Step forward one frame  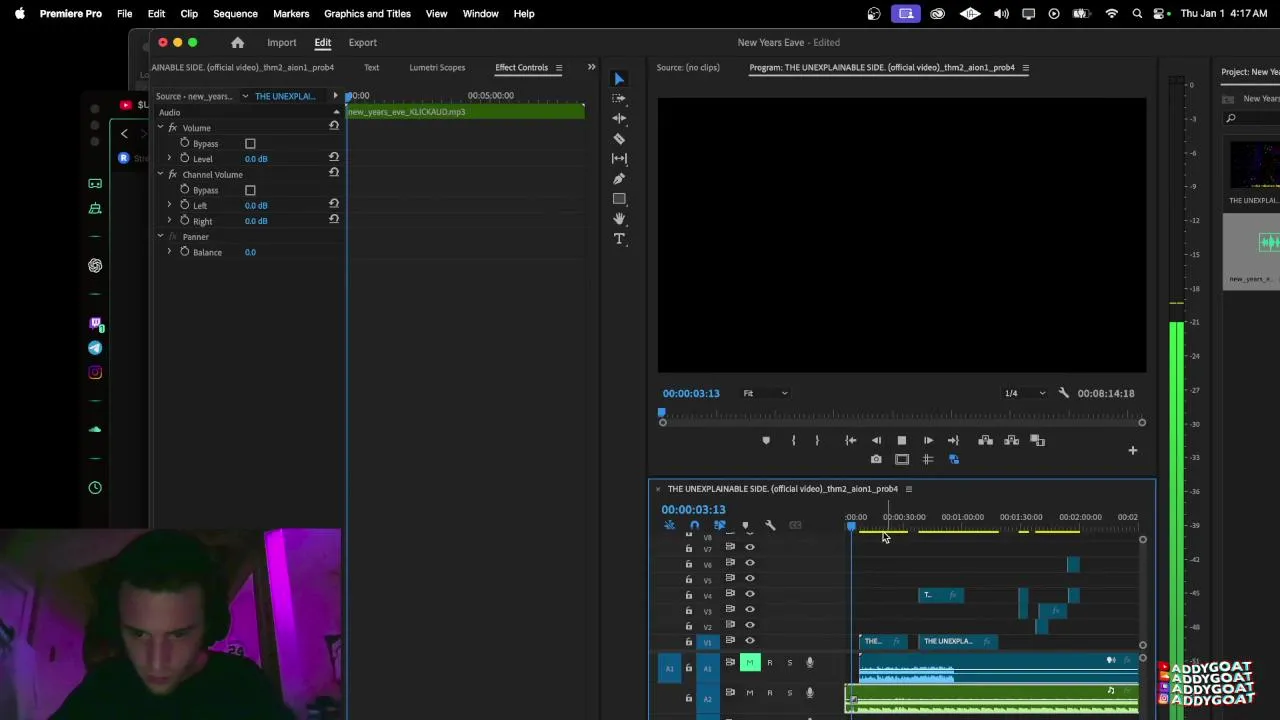[x=928, y=440]
